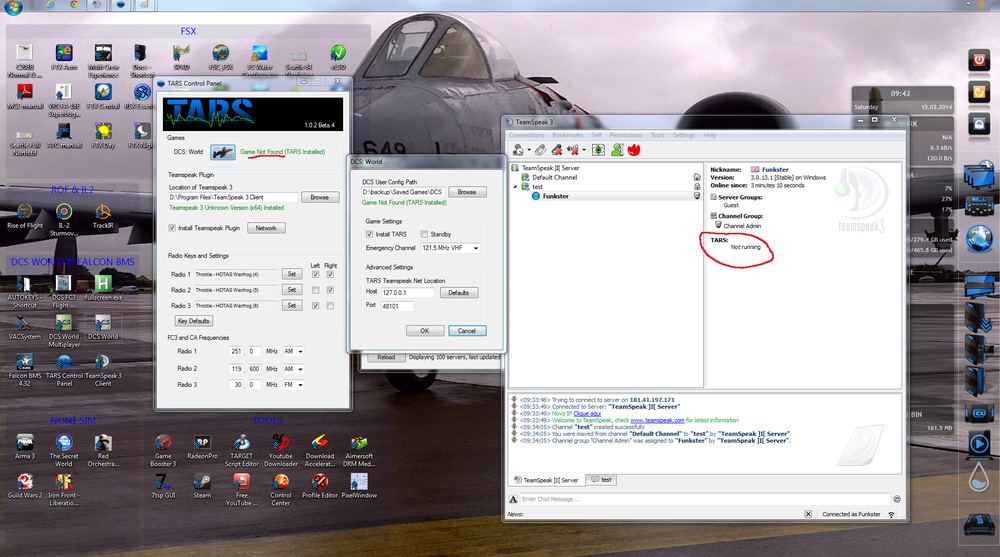Click the red flame icon in TeamSpeak toolbar
The image size is (1000, 557).
[x=633, y=150]
